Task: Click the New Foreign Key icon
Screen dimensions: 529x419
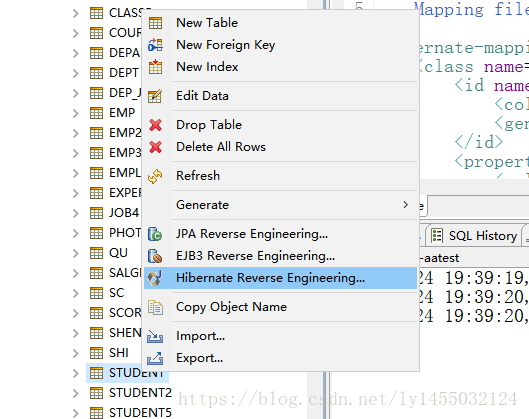Action: point(156,45)
